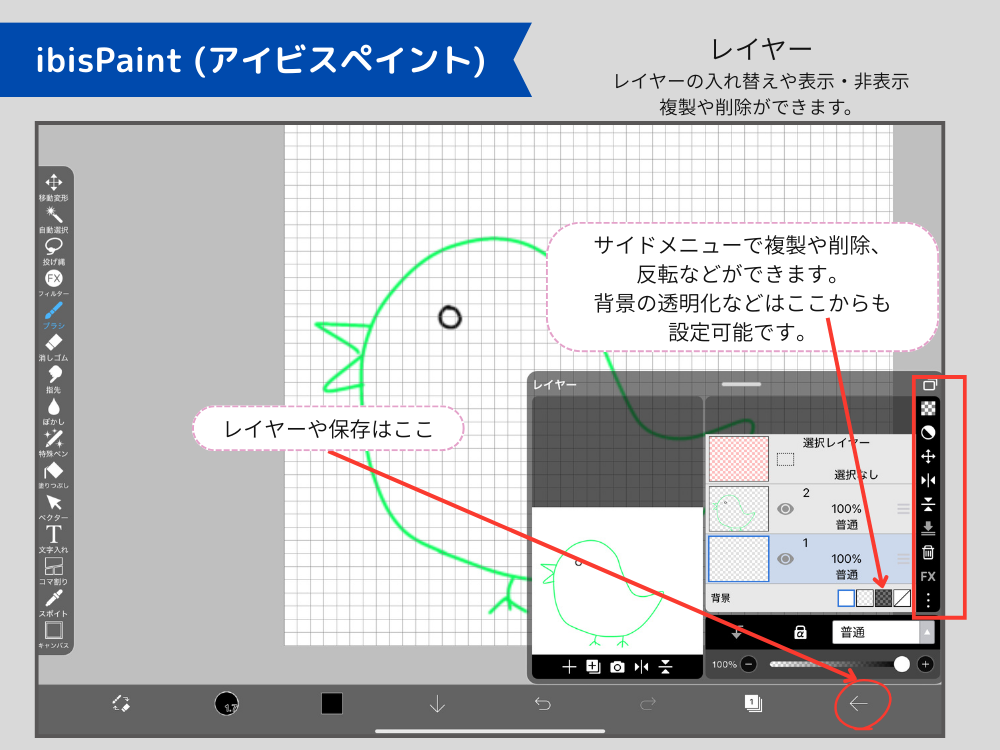The width and height of the screenshot is (1000, 750).
Task: Toggle the alpha lock button
Action: [x=800, y=632]
